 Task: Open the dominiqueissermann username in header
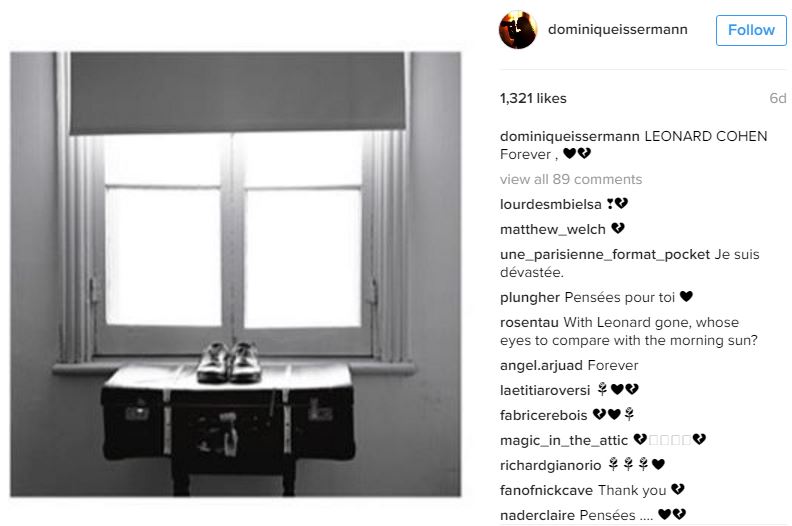(617, 29)
